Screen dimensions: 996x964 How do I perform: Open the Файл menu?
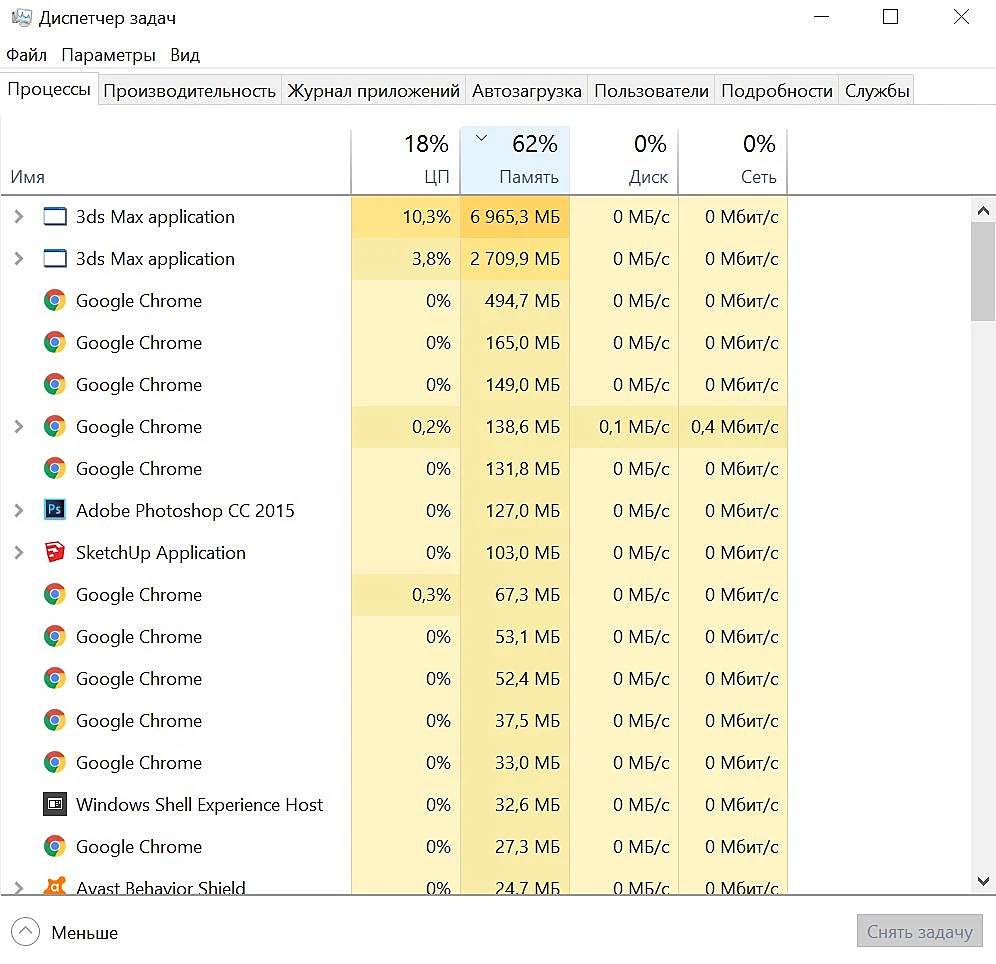27,55
